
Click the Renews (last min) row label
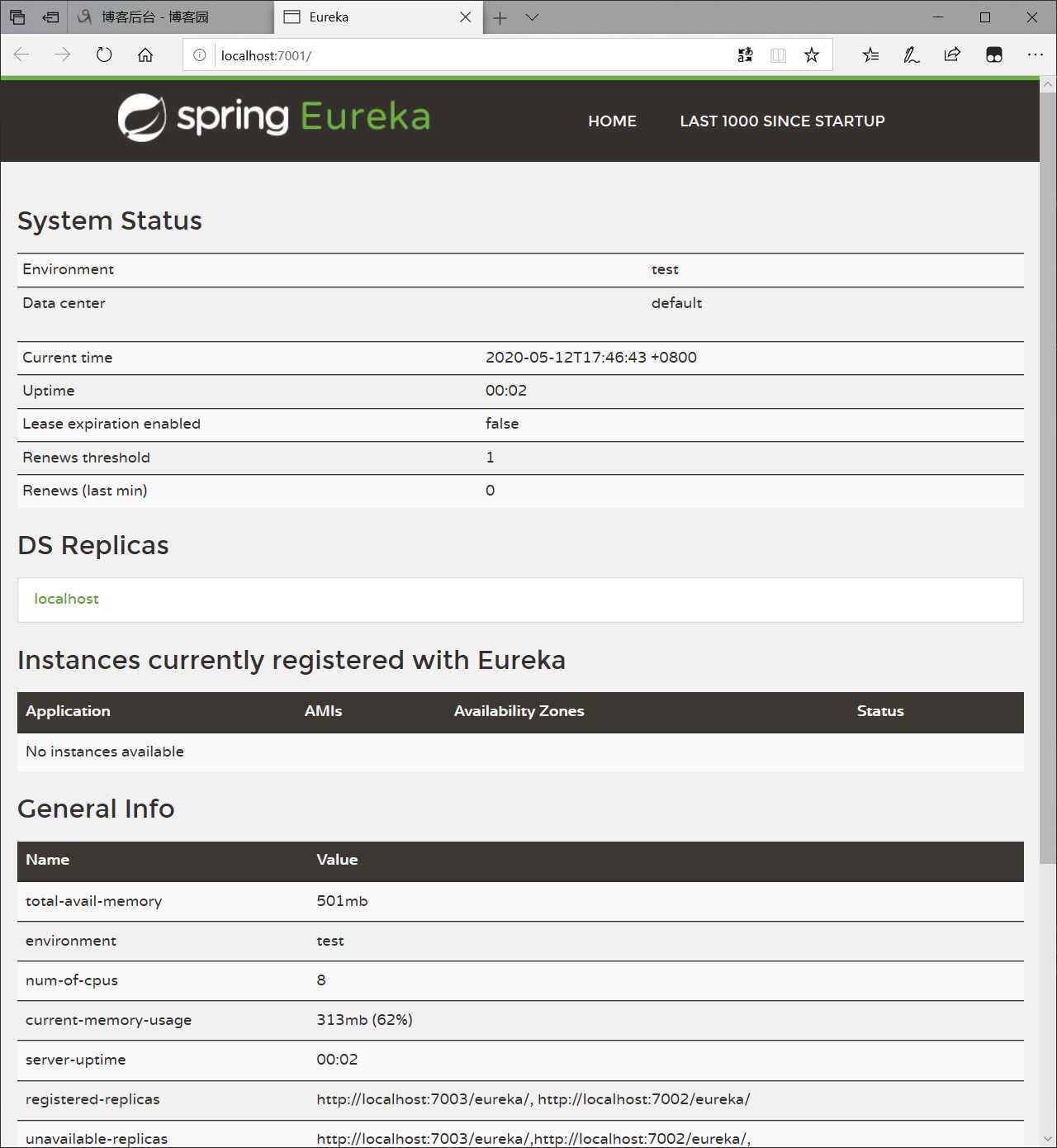click(84, 491)
